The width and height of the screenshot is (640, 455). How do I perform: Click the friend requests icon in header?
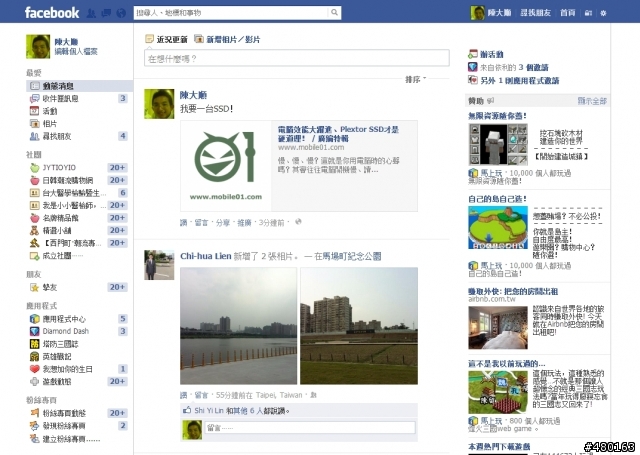[x=91, y=13]
